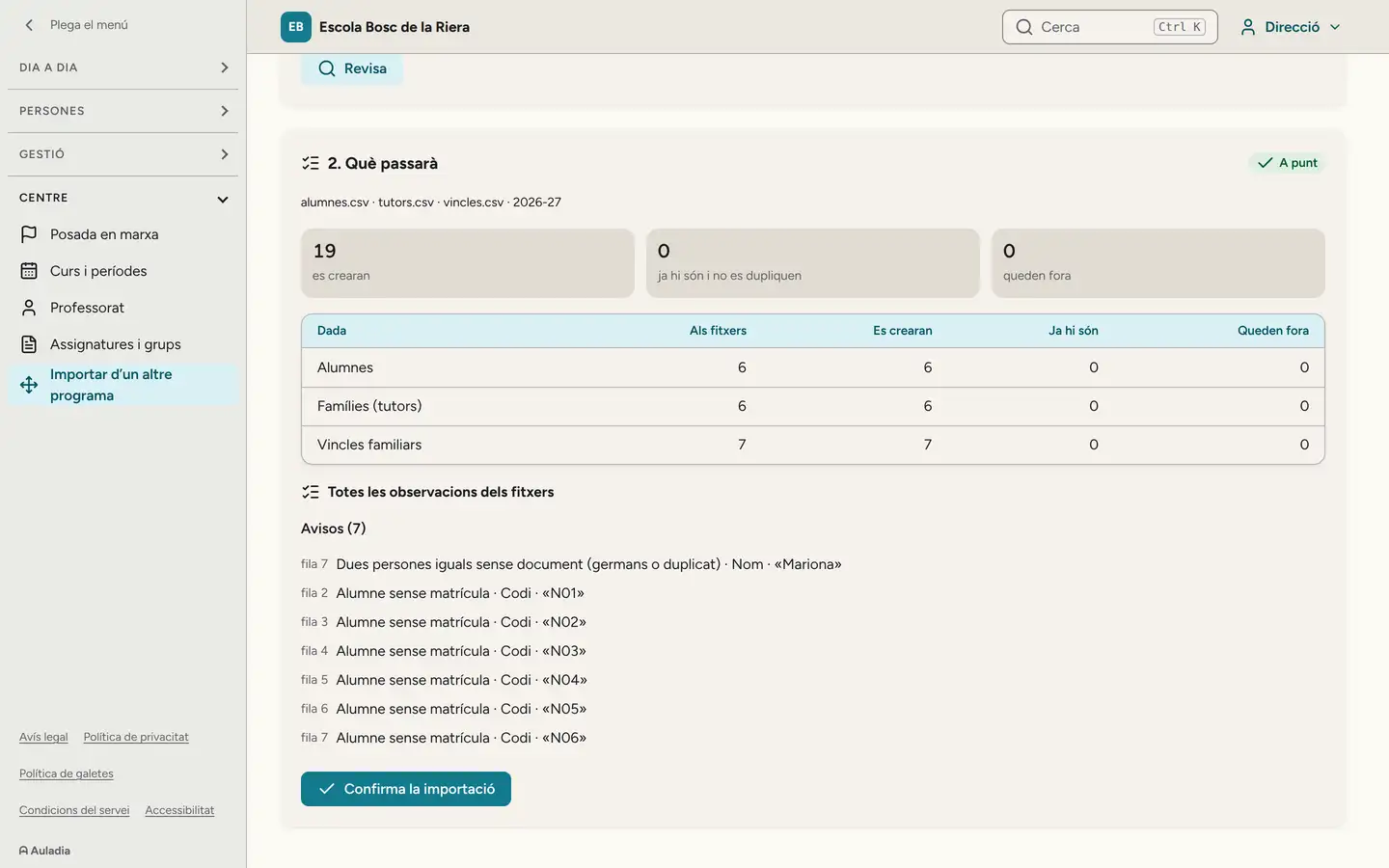The width and height of the screenshot is (1389, 868).
Task: Expand the DIA A DIA section
Action: click(x=123, y=68)
